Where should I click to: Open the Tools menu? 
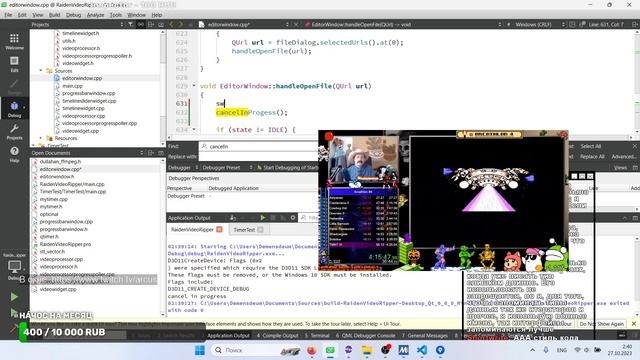click(116, 15)
